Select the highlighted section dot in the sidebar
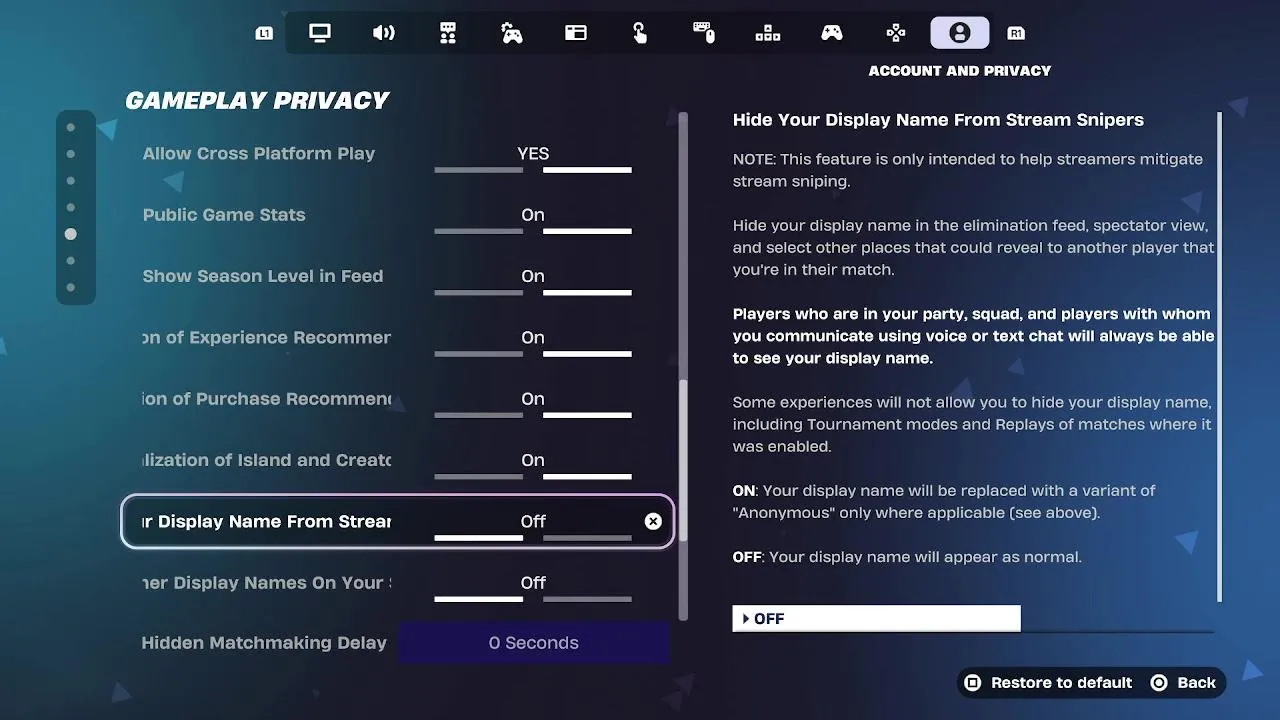Screen dimensions: 1280x720 click(70, 234)
